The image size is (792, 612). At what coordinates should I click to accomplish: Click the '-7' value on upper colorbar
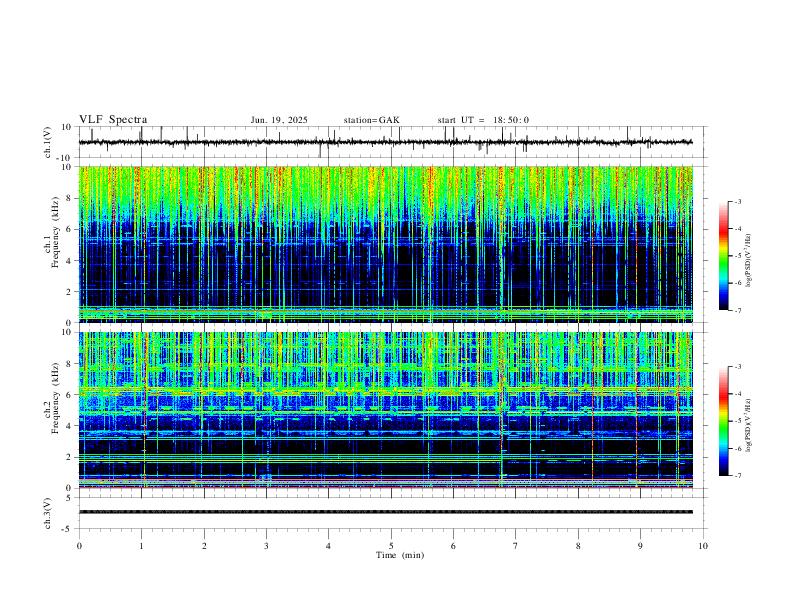738,311
